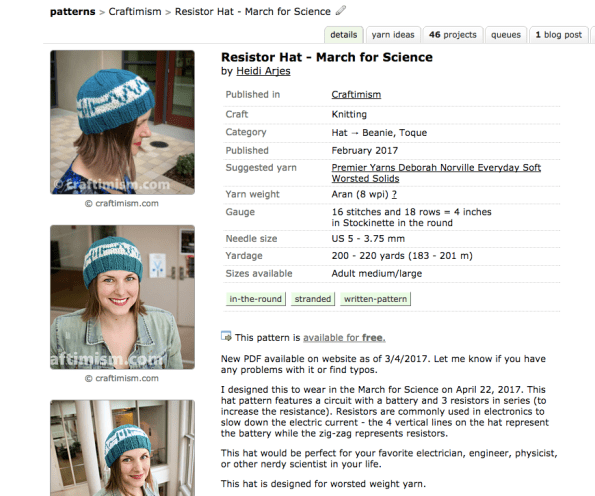This screenshot has height=496, width=595.
Task: Open the yarn weight question mark help
Action: pos(394,194)
